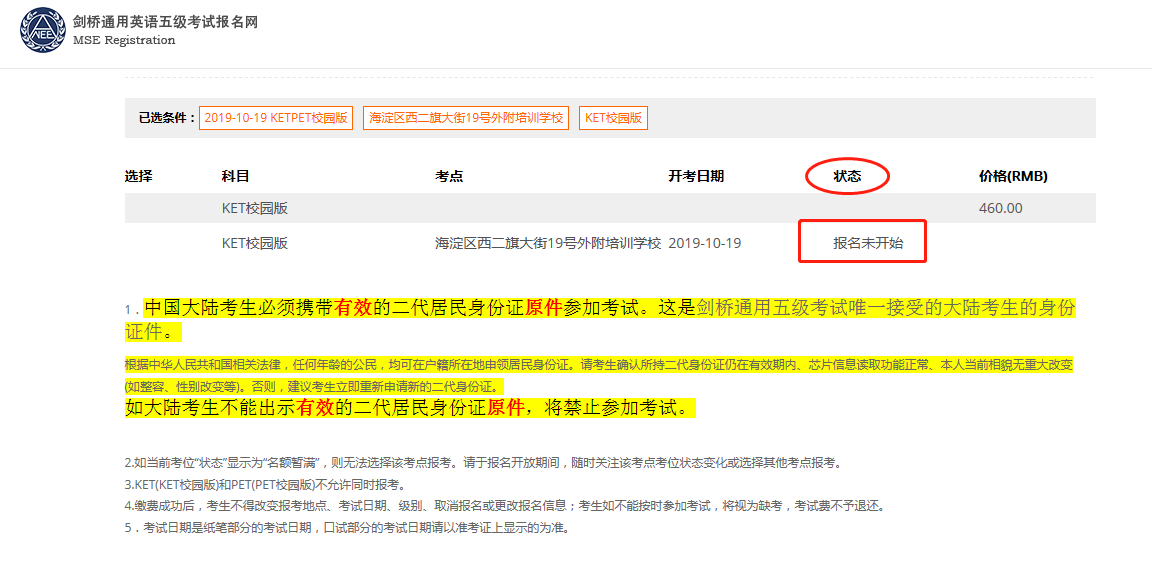Click the 海淀区西二旗大街19号外附培训学校 table cell
Viewport: 1152px width, 568px height.
pyautogui.click(x=548, y=243)
